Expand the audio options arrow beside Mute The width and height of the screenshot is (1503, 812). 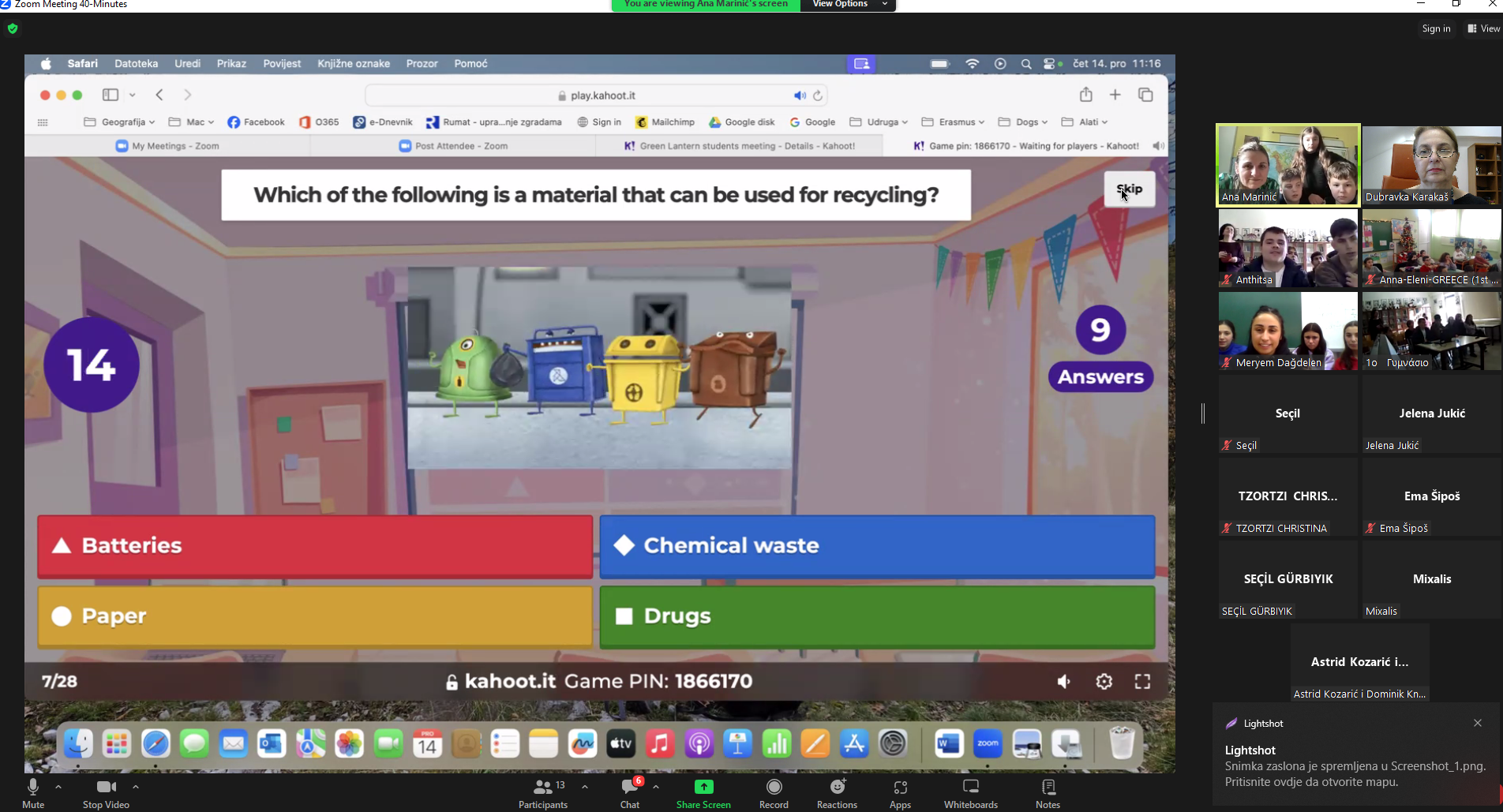click(x=58, y=787)
